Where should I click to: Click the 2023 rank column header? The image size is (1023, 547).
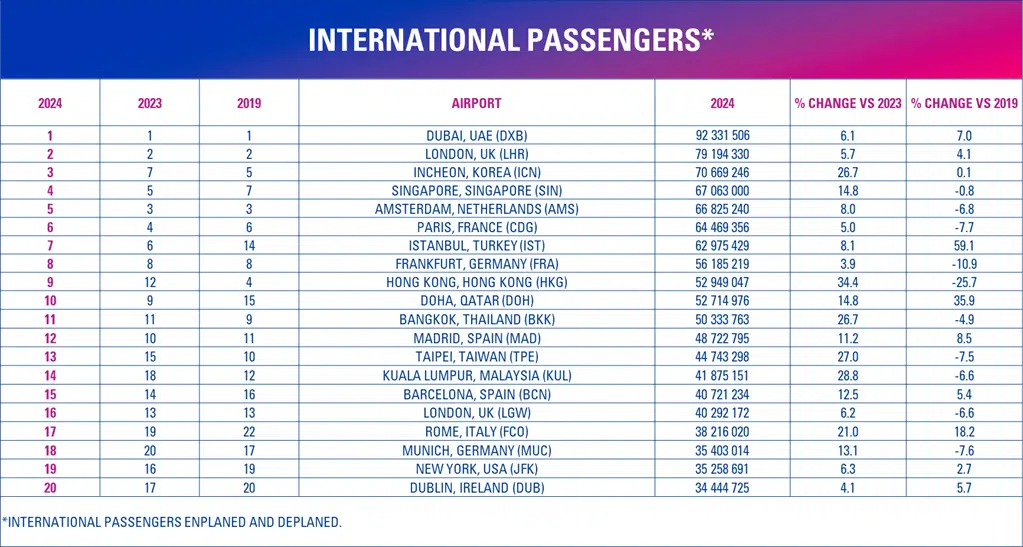coord(149,103)
